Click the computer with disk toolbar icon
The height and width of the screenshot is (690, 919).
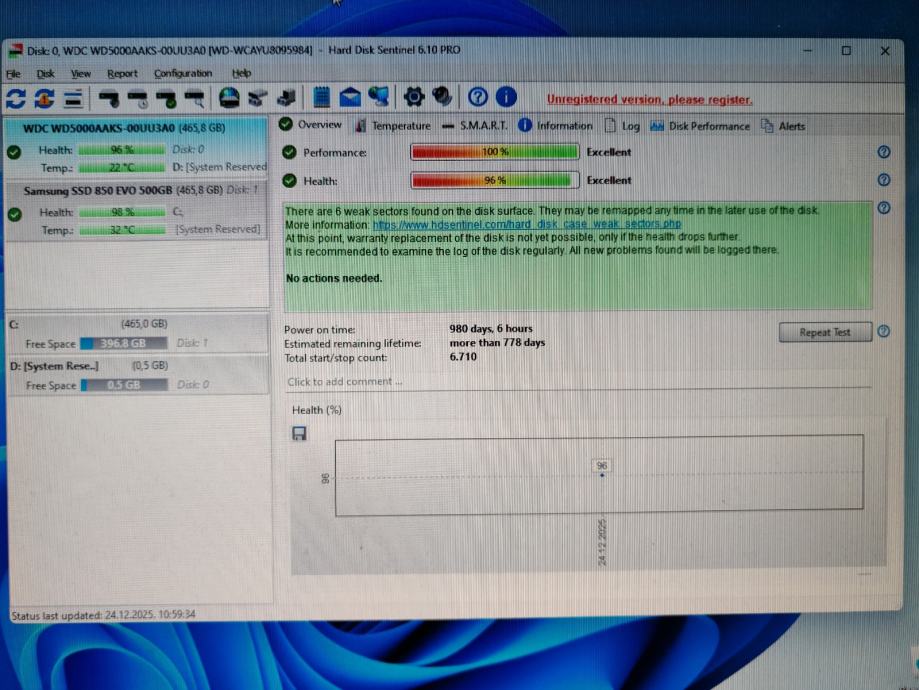287,98
